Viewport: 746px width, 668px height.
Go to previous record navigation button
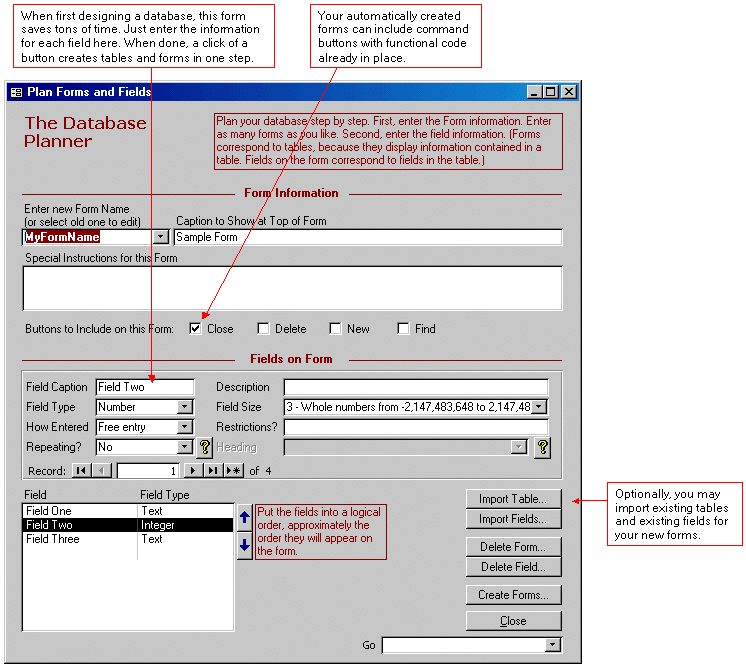pyautogui.click(x=101, y=470)
